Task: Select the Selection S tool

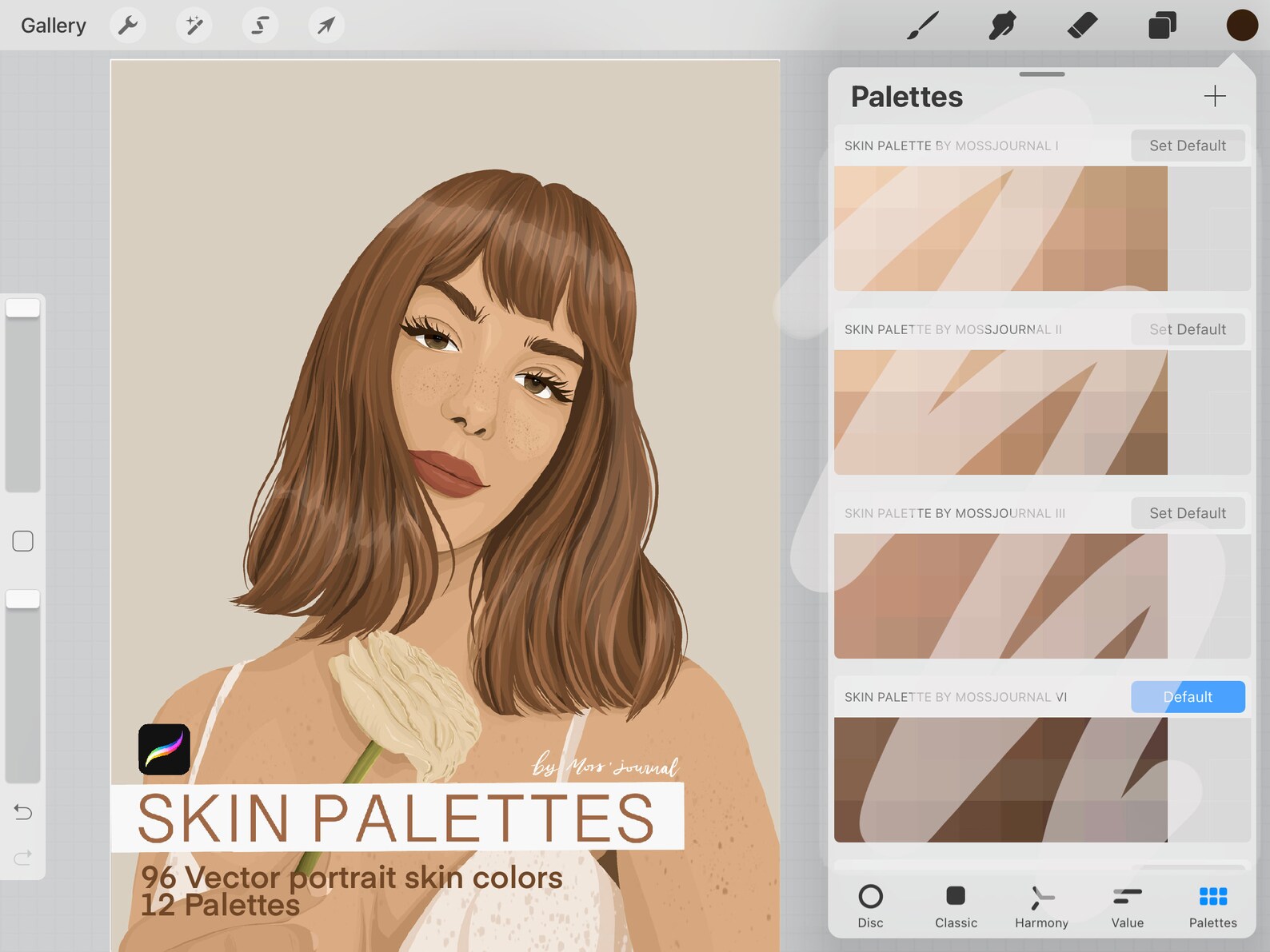Action: pos(260,26)
